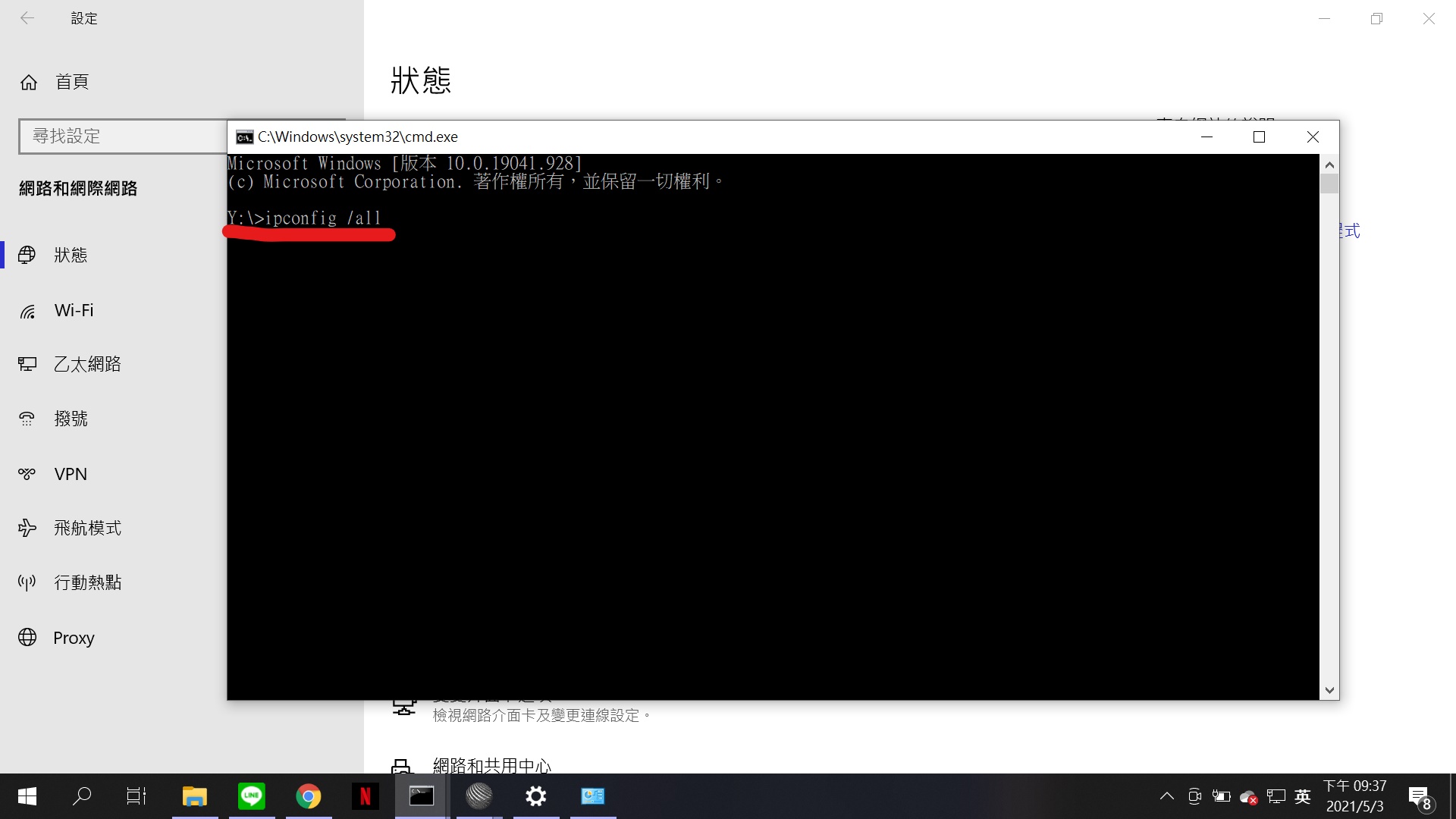Switch to Command Prompt taskbar icon

click(x=422, y=796)
